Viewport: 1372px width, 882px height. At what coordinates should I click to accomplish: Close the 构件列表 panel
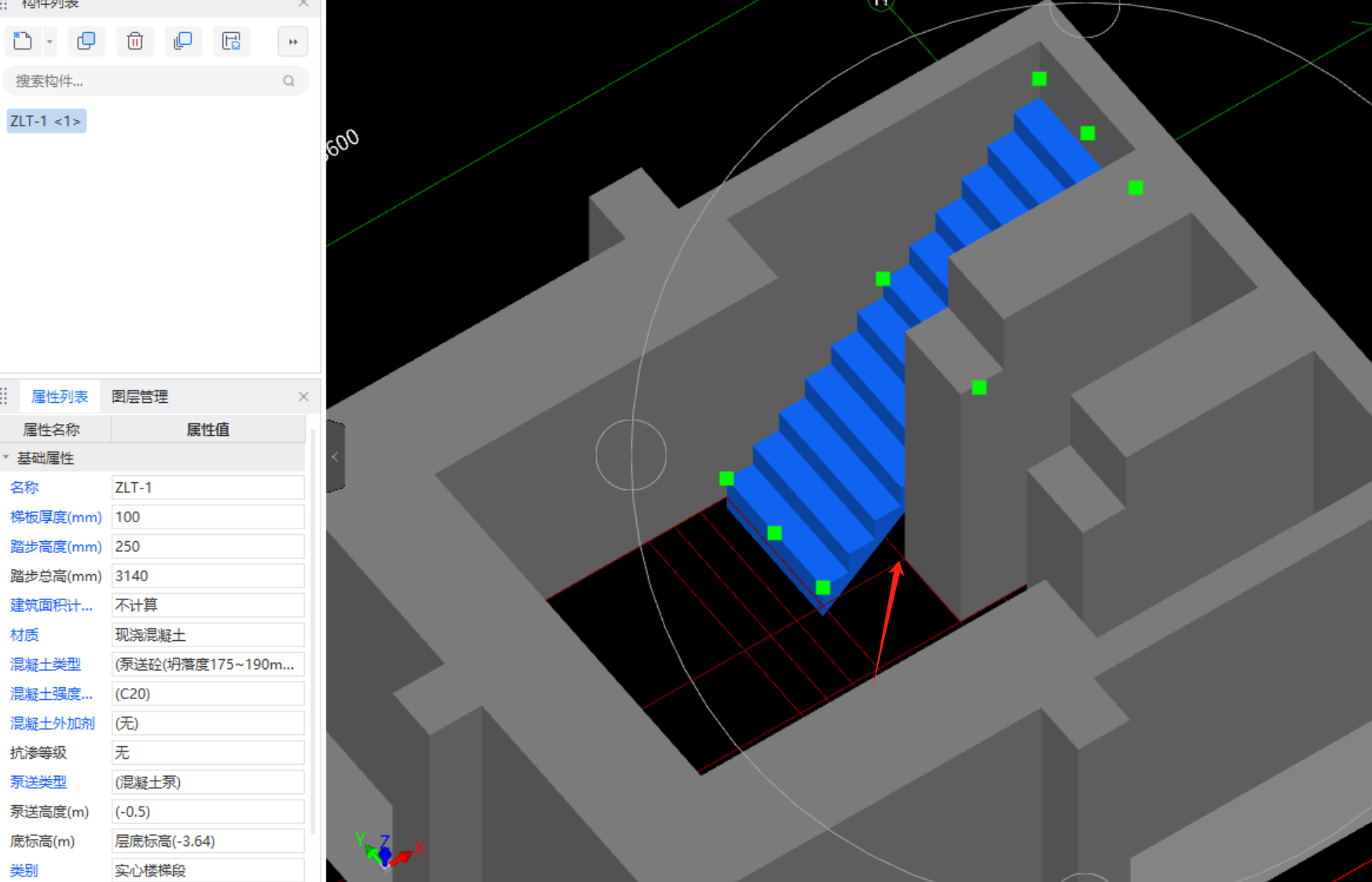tap(304, 4)
